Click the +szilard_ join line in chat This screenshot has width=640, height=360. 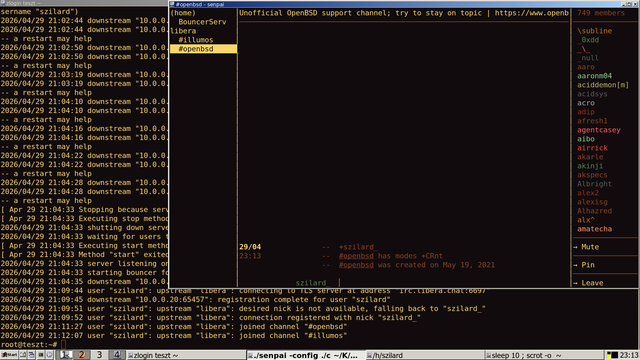(358, 247)
